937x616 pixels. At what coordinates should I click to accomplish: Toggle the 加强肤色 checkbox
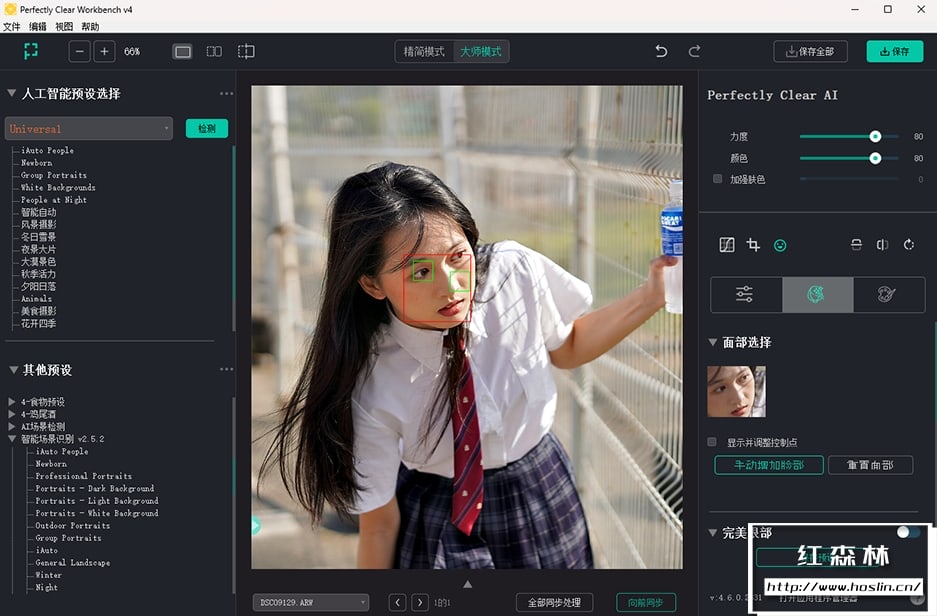[717, 179]
